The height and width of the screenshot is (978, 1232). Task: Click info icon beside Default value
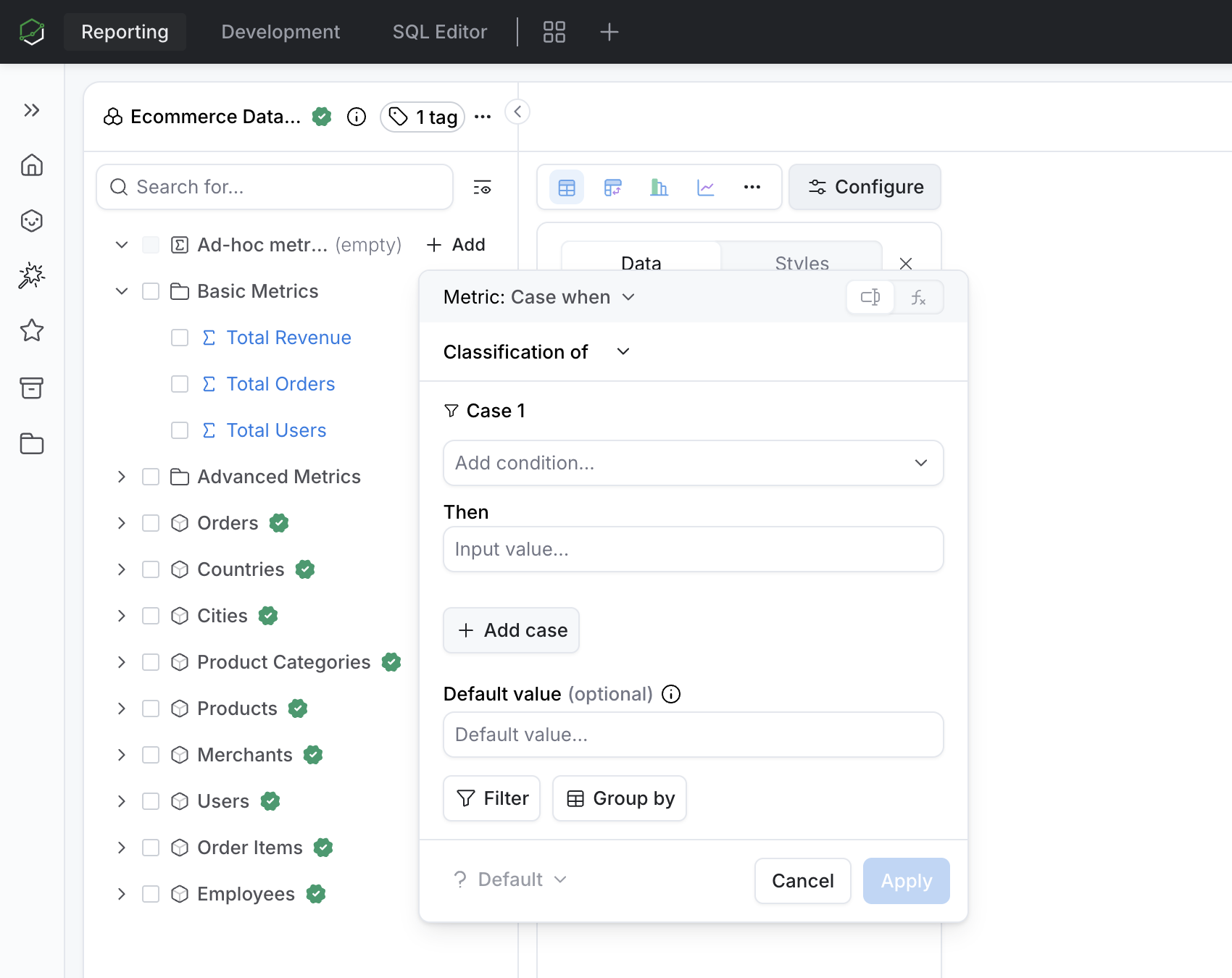(672, 694)
